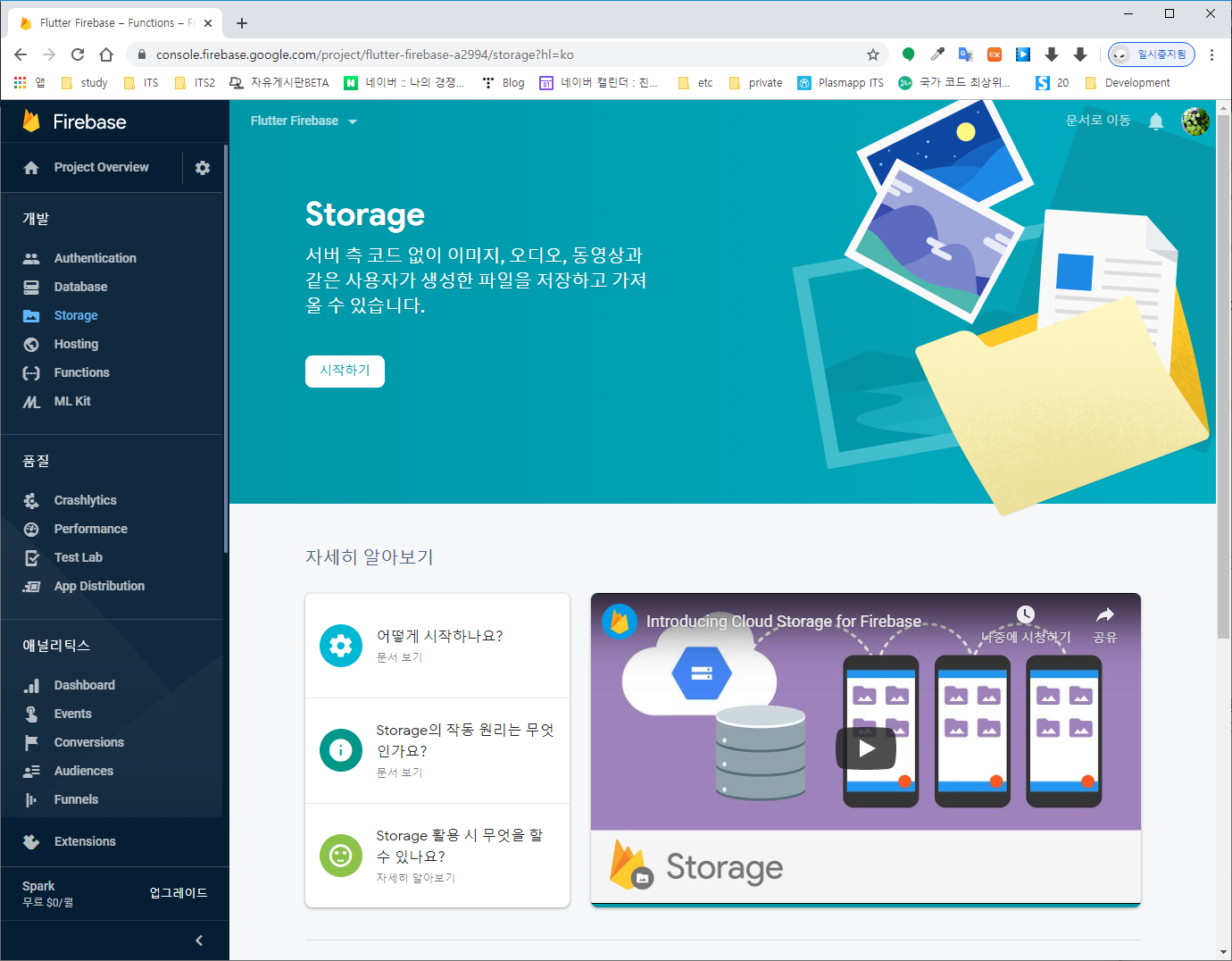This screenshot has width=1232, height=961.
Task: Click the 일시중지됨 profile button
Action: 1152,54
